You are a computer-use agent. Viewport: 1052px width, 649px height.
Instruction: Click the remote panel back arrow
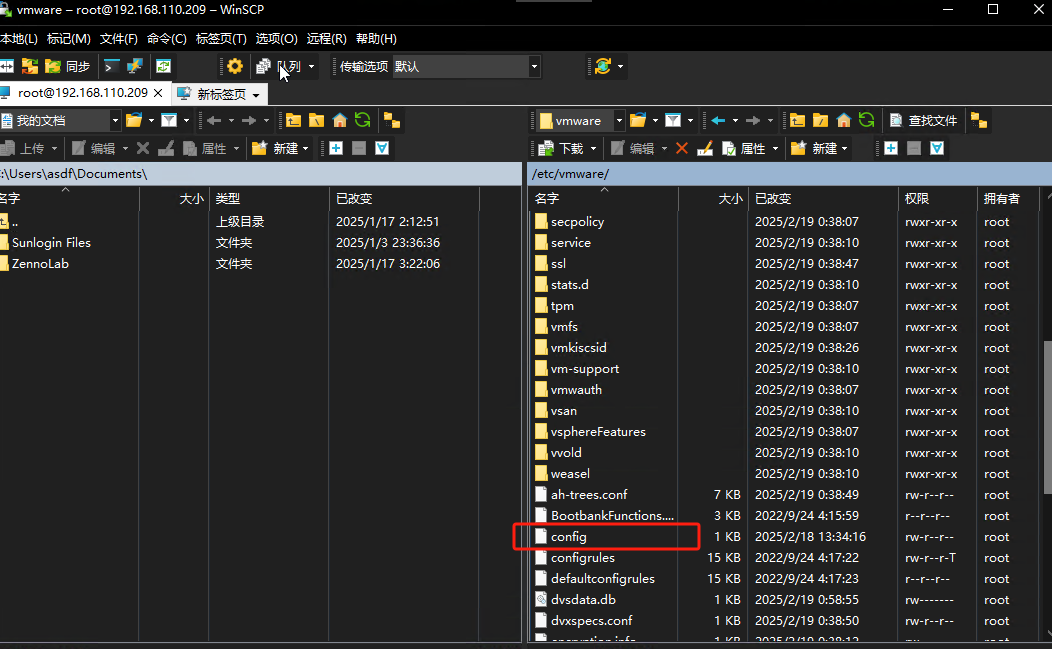tap(718, 120)
